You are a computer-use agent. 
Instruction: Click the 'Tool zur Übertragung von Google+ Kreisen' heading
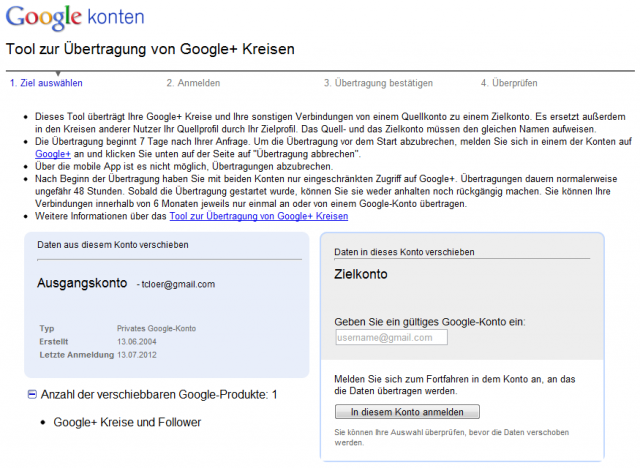click(x=150, y=49)
